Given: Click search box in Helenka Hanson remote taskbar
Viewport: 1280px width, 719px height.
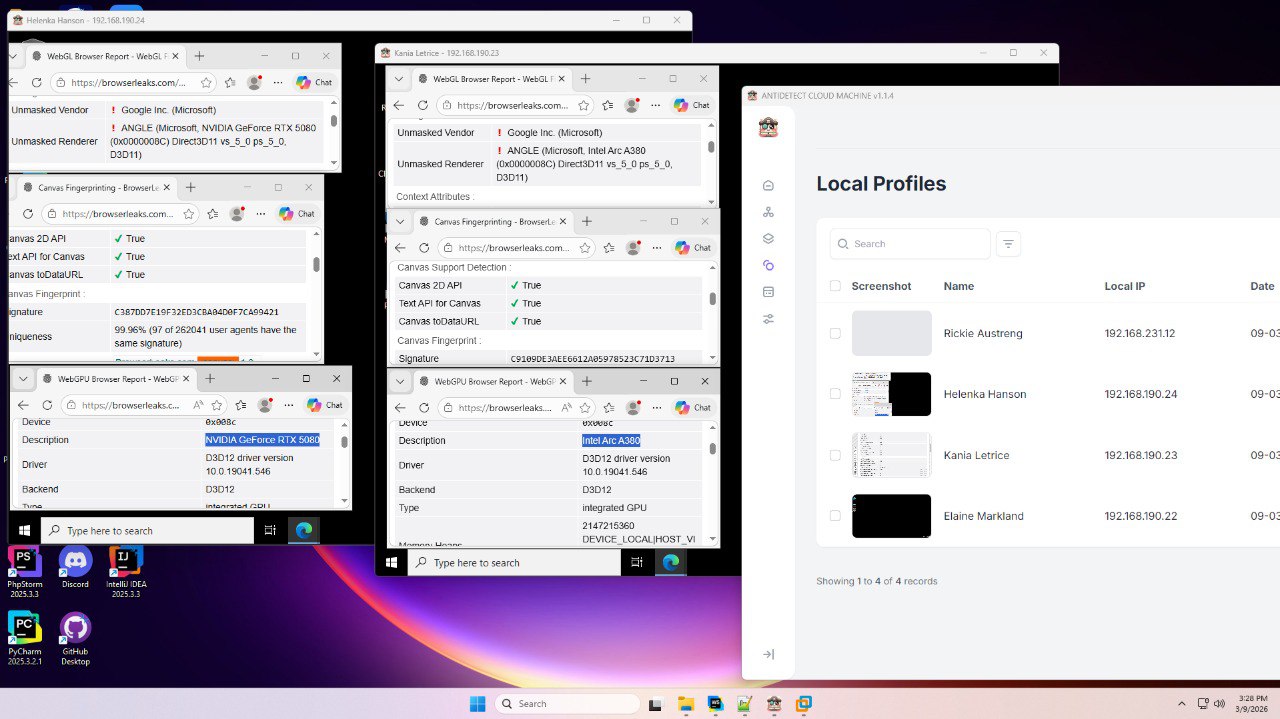Looking at the screenshot, I should tap(145, 530).
